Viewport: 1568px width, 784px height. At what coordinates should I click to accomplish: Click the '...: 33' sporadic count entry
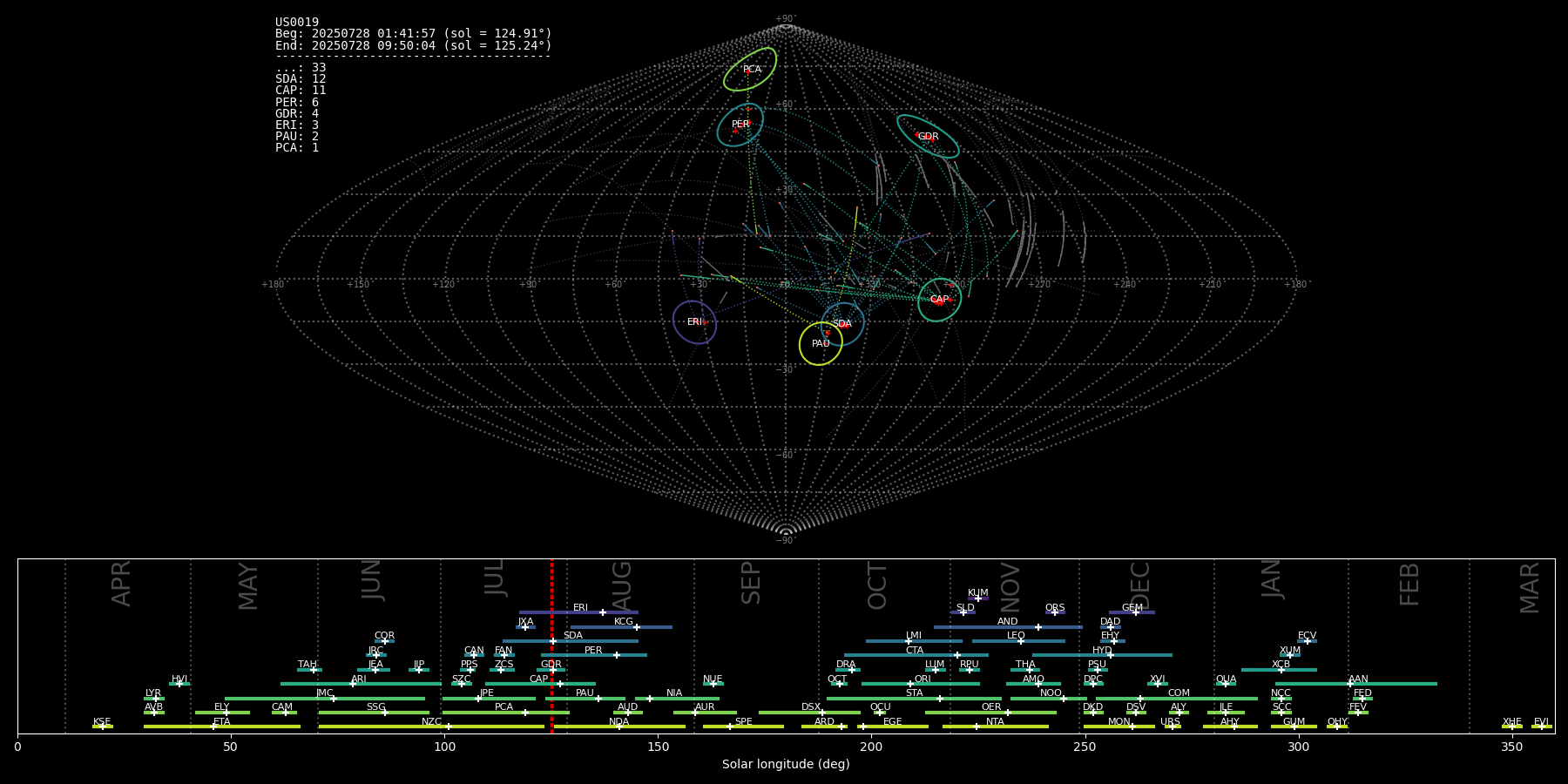click(301, 68)
